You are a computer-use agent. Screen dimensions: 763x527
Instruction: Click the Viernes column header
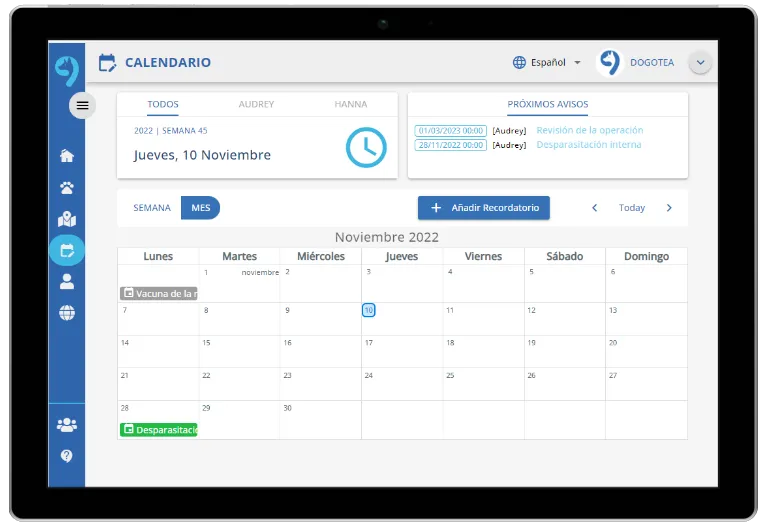point(483,256)
